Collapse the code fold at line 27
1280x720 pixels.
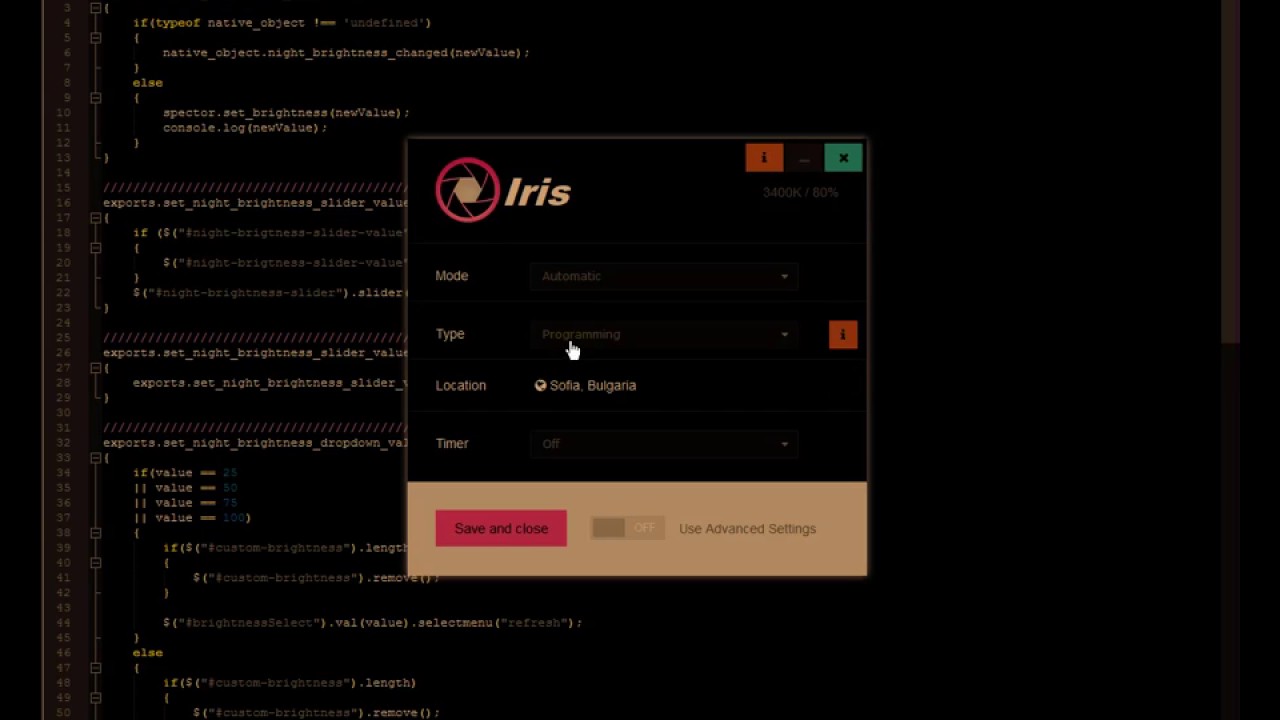click(96, 368)
